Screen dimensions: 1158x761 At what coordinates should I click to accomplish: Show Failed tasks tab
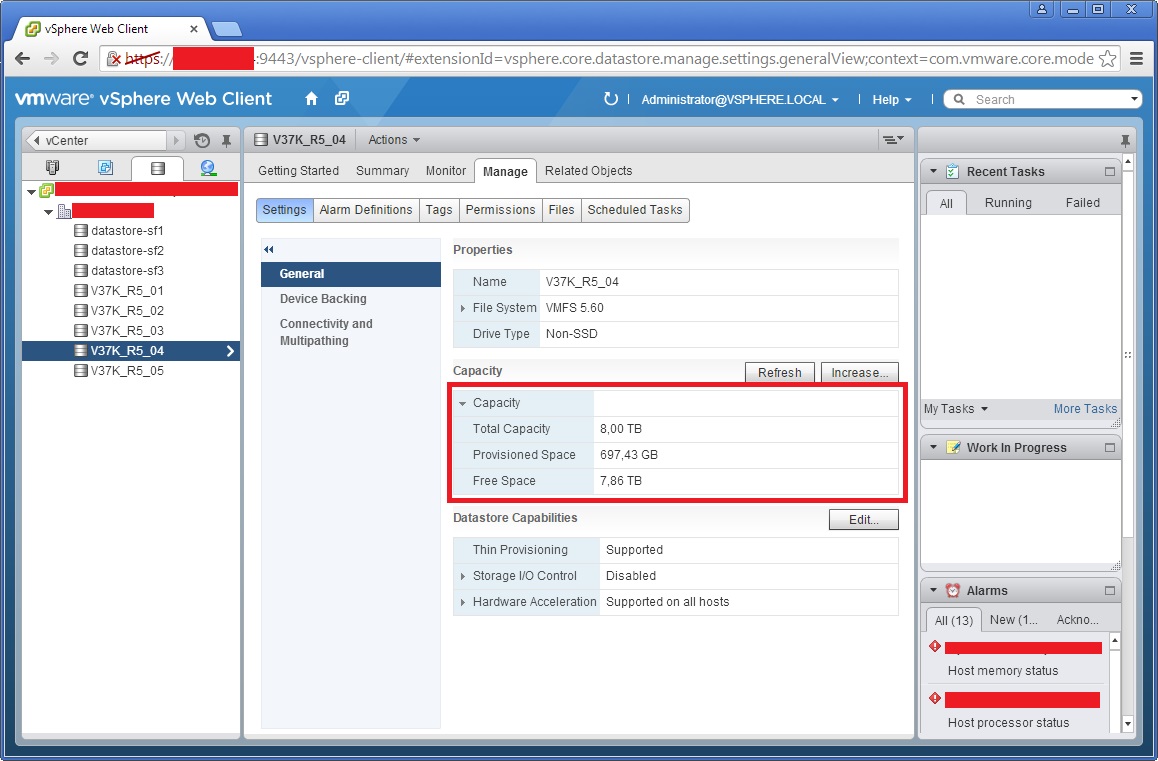pyautogui.click(x=1082, y=202)
